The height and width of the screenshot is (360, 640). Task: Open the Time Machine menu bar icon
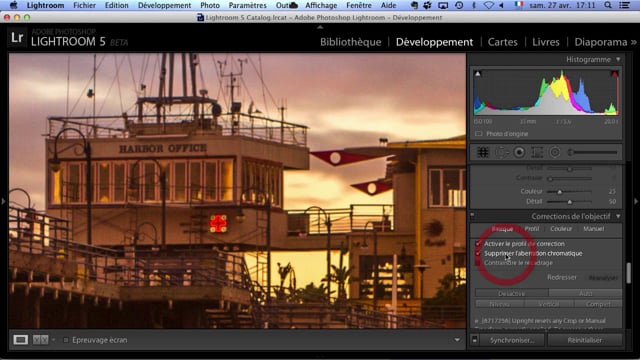[459, 5]
